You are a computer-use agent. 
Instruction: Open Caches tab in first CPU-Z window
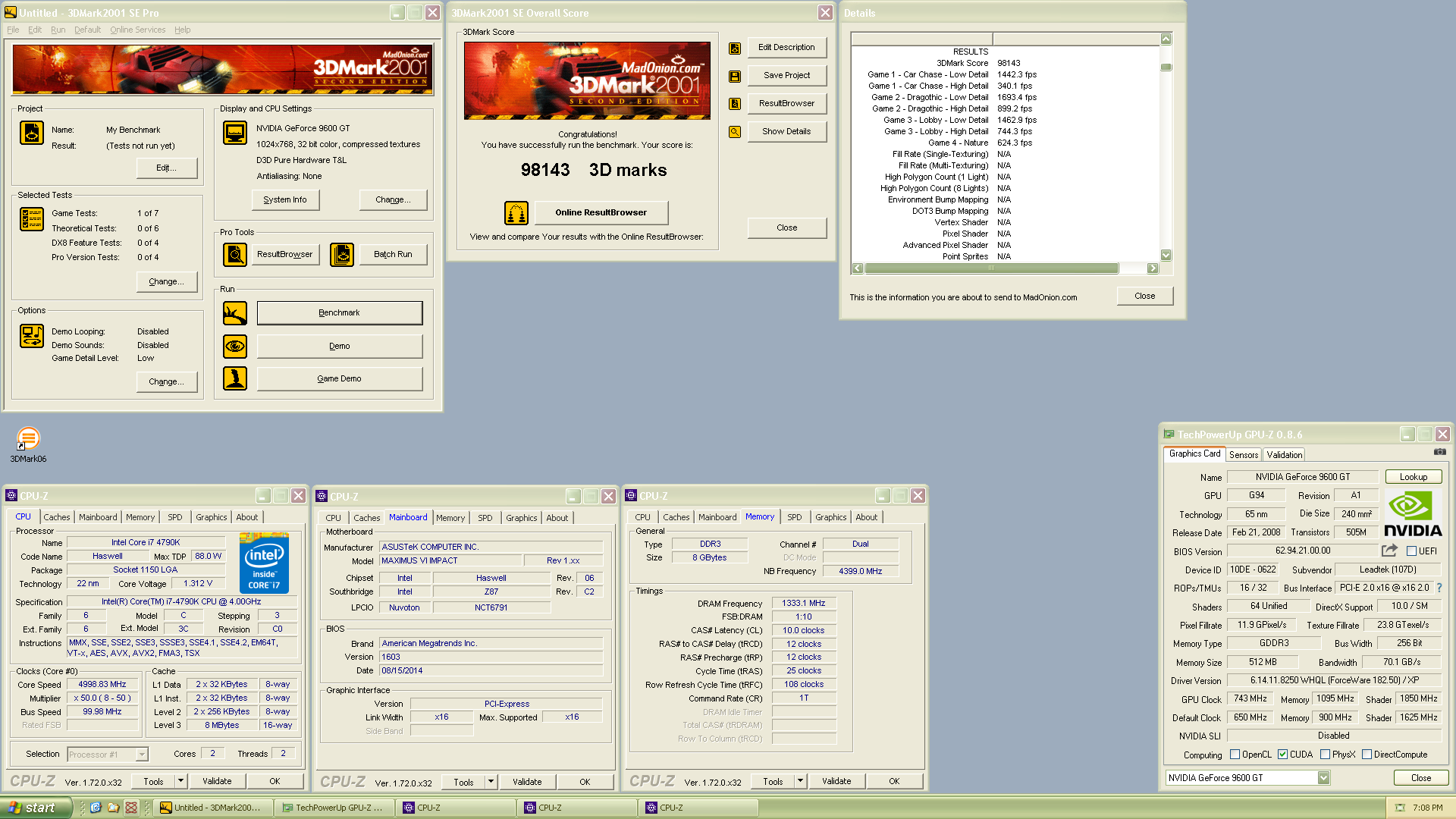(x=57, y=517)
